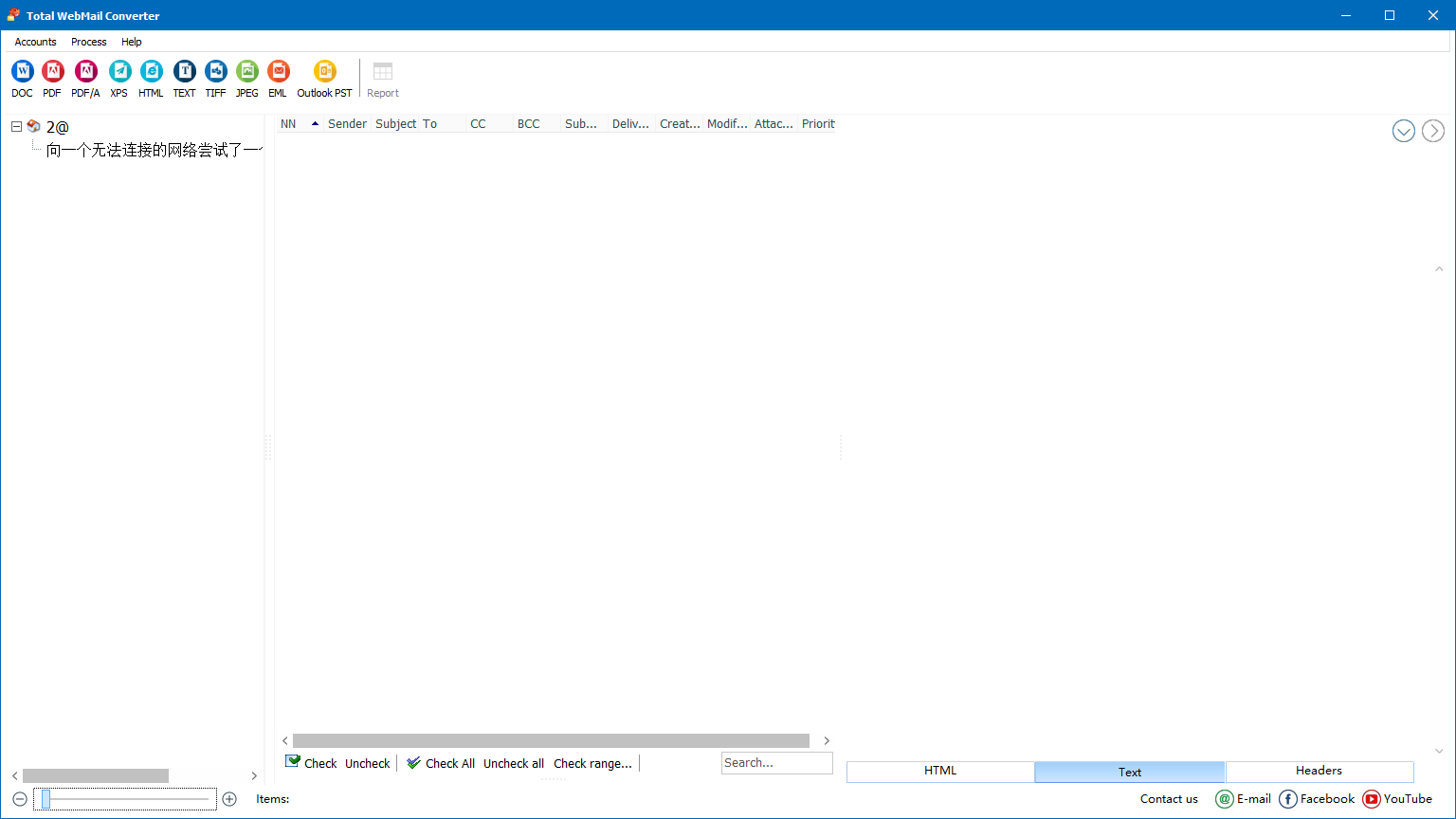
Task: Click into the Search field
Action: click(776, 762)
